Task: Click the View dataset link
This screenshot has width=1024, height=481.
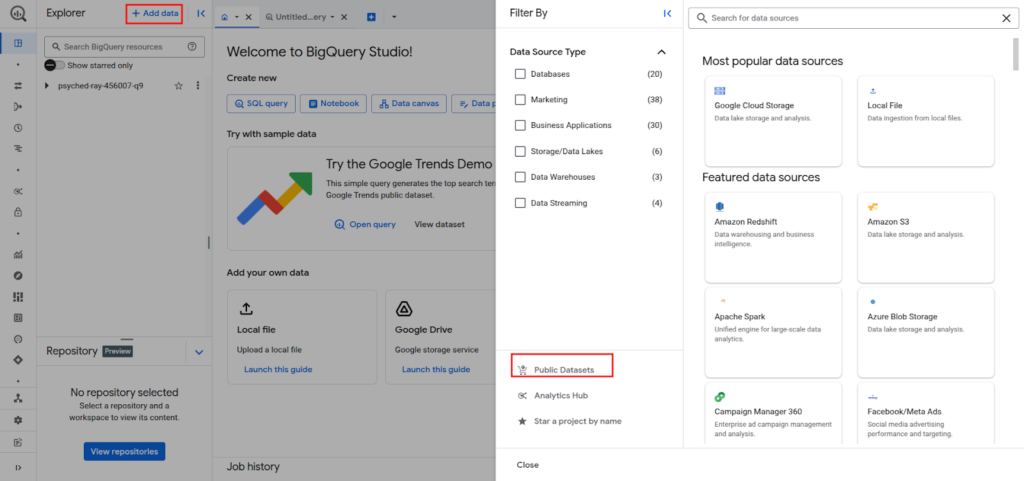Action: [x=440, y=224]
